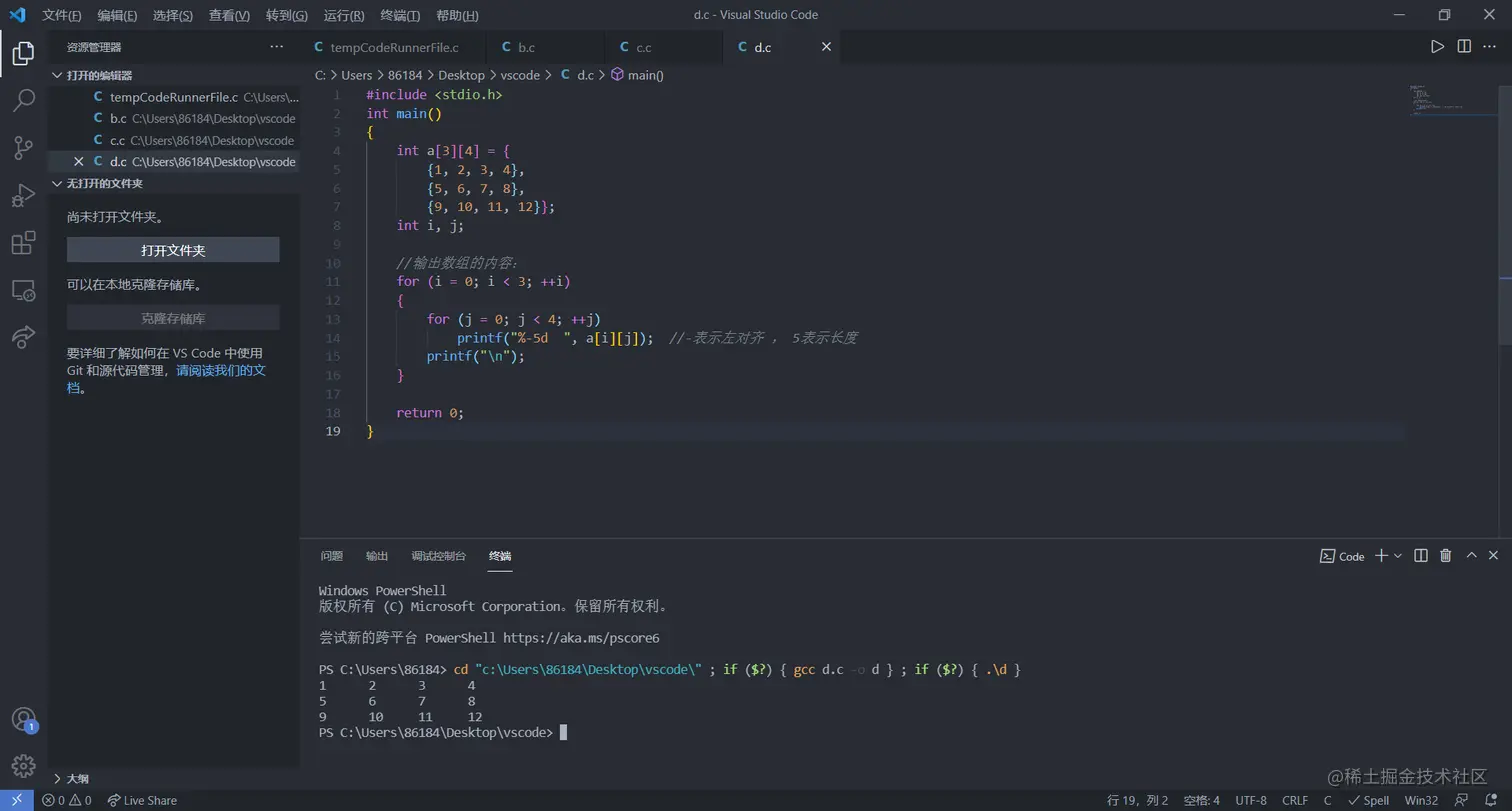Open the Extensions view

[x=23, y=243]
